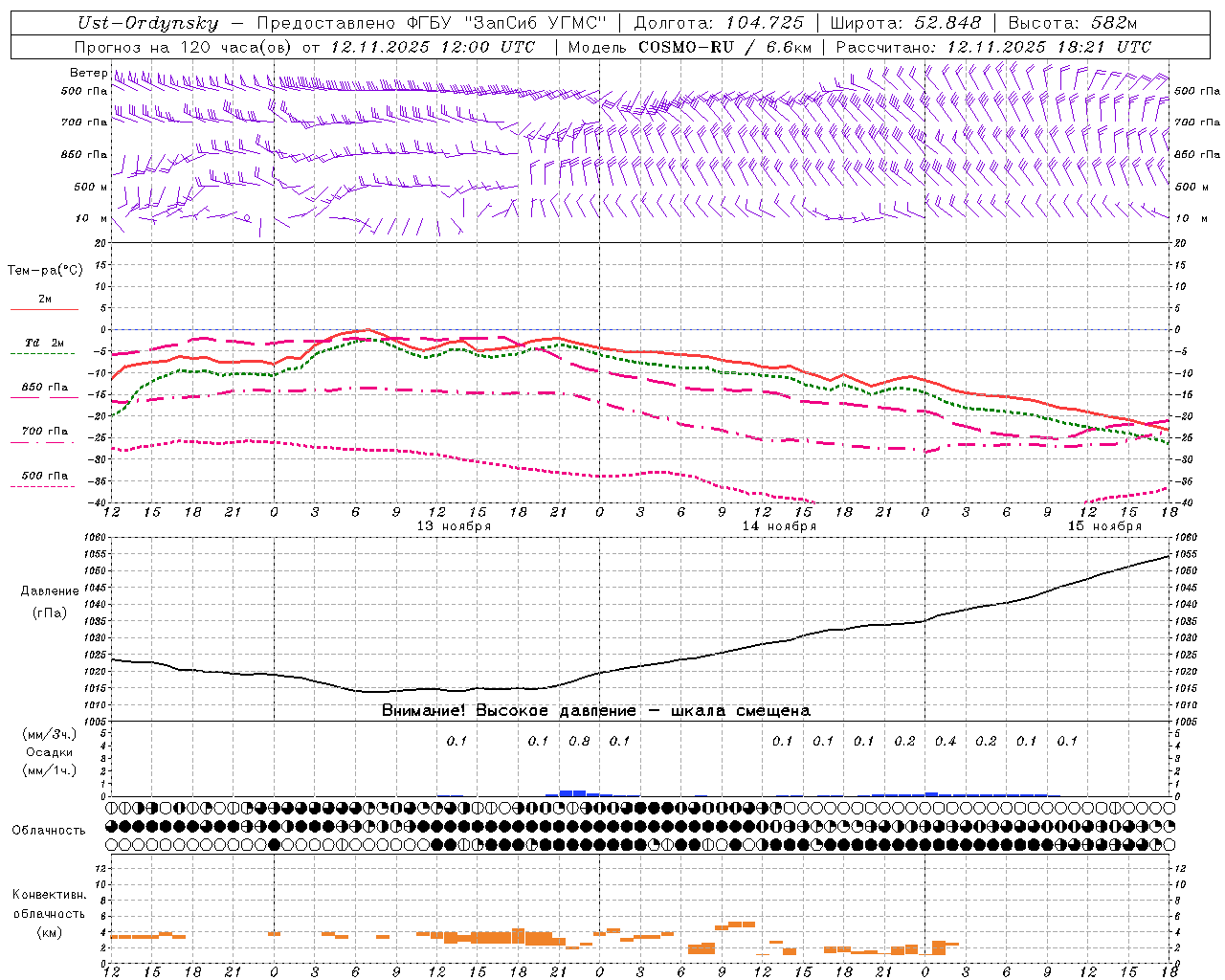Select the 'Долгота: 104.725' longitude text
The width and height of the screenshot is (1225, 980).
click(717, 23)
